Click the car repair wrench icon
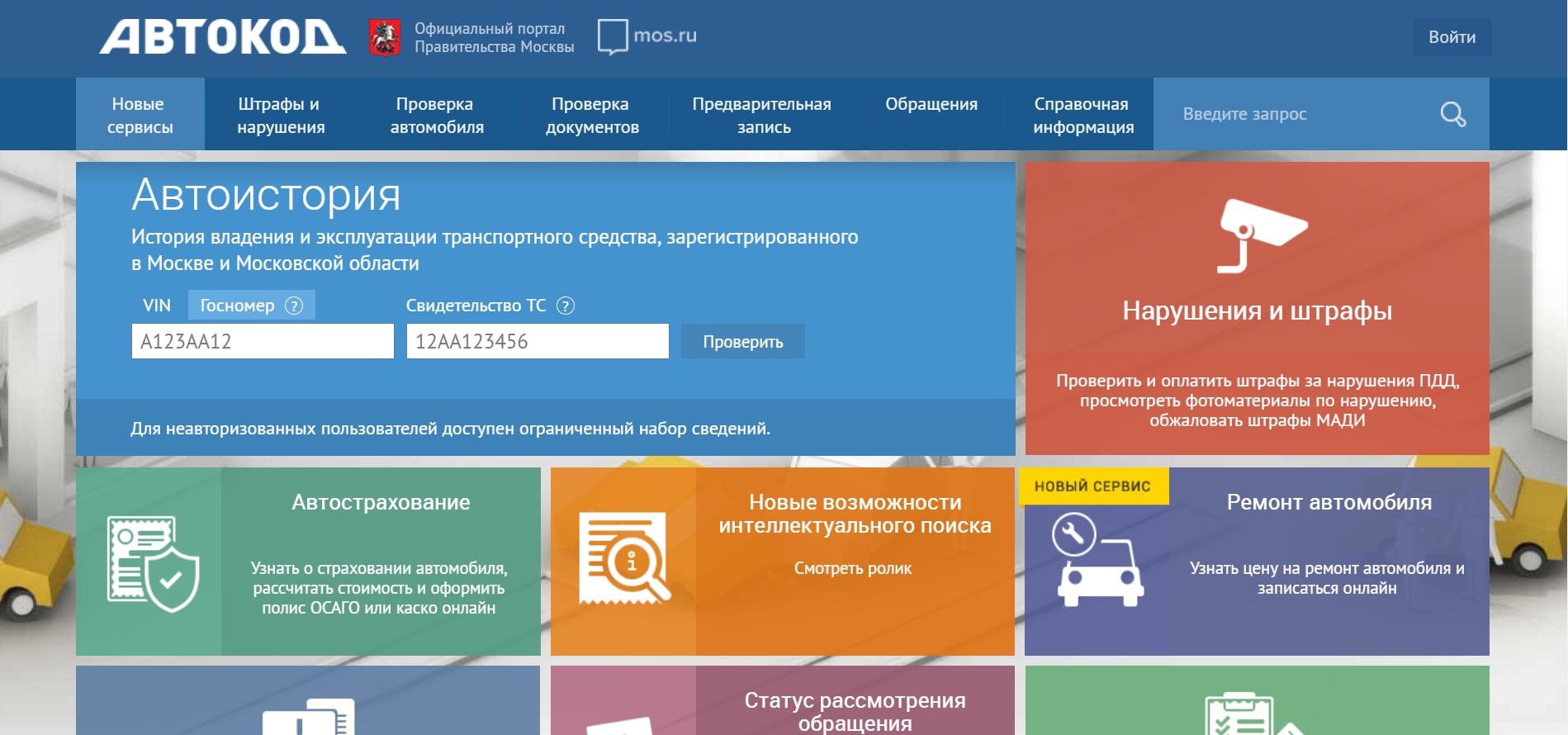 click(1097, 559)
